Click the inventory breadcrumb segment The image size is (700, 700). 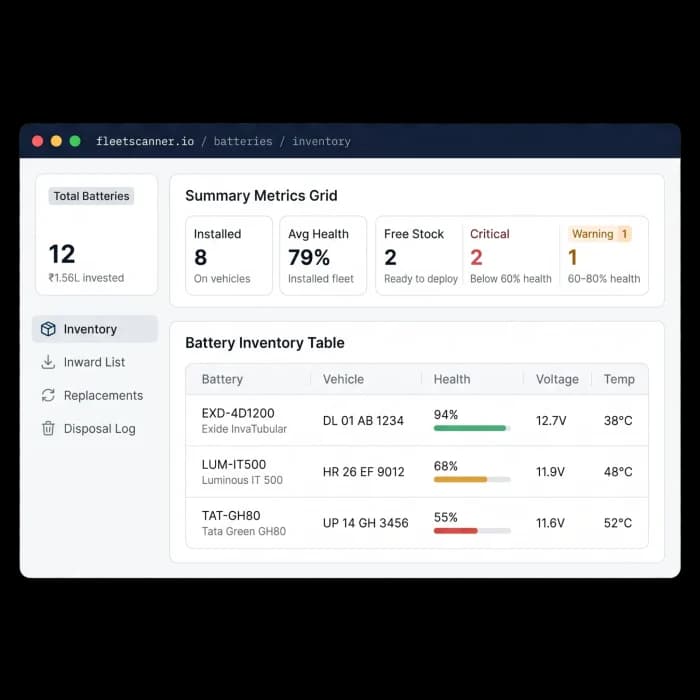pos(321,142)
